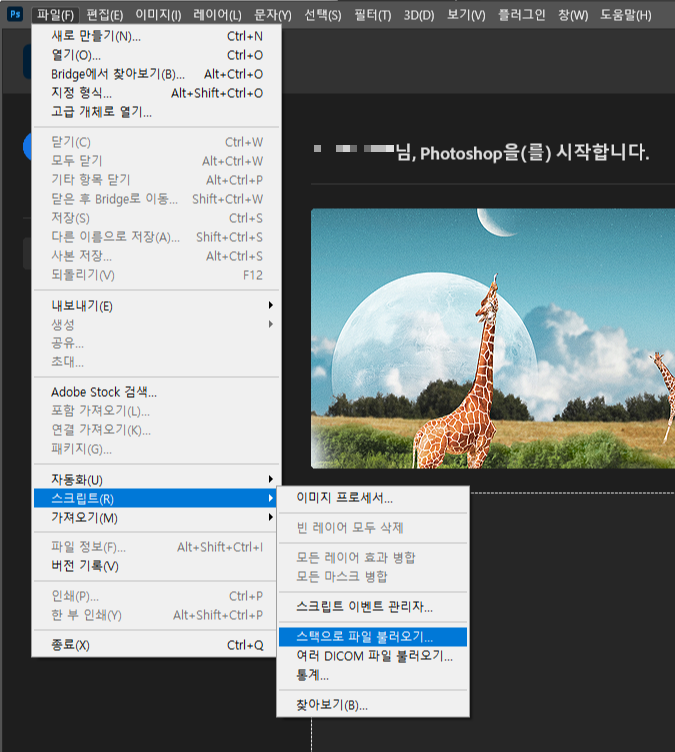Open the 도움말(H) menu
675x752 pixels.
coord(626,15)
